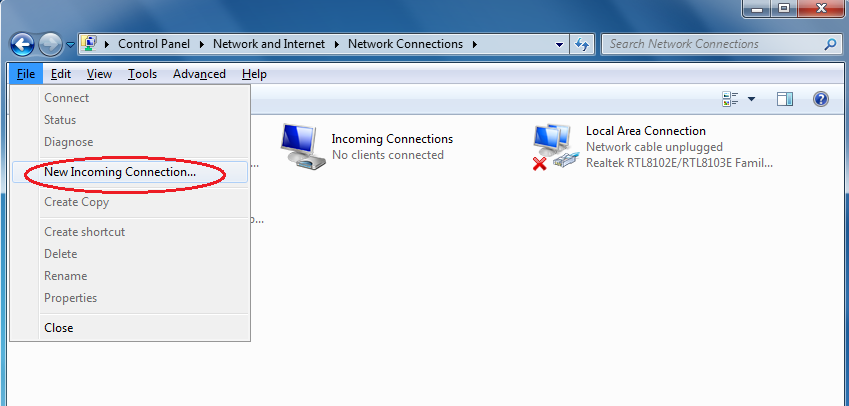This screenshot has height=406, width=849.
Task: Select the Incoming Connections icon
Action: [x=302, y=147]
